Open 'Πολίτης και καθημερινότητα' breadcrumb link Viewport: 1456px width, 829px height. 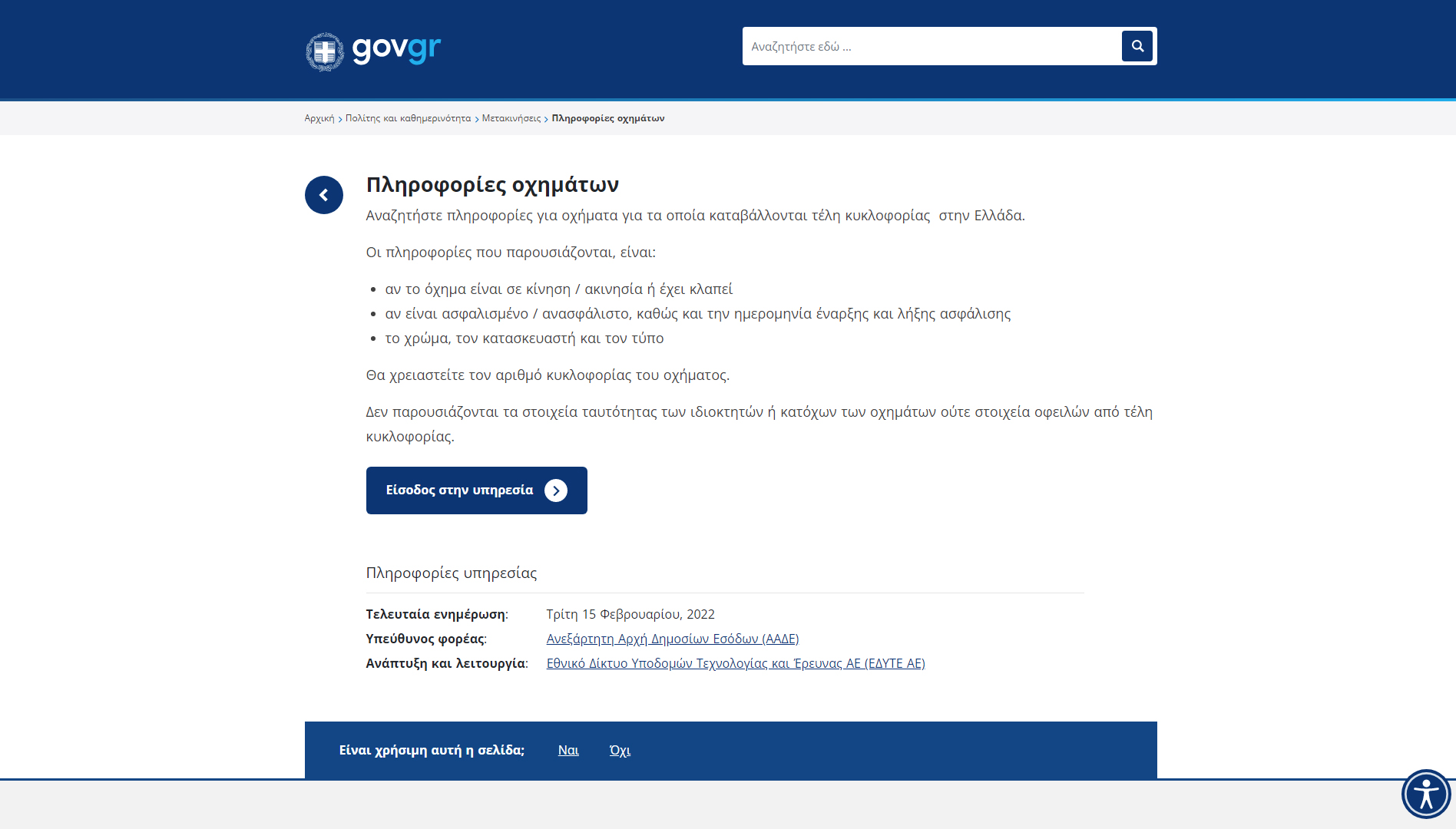pyautogui.click(x=408, y=118)
